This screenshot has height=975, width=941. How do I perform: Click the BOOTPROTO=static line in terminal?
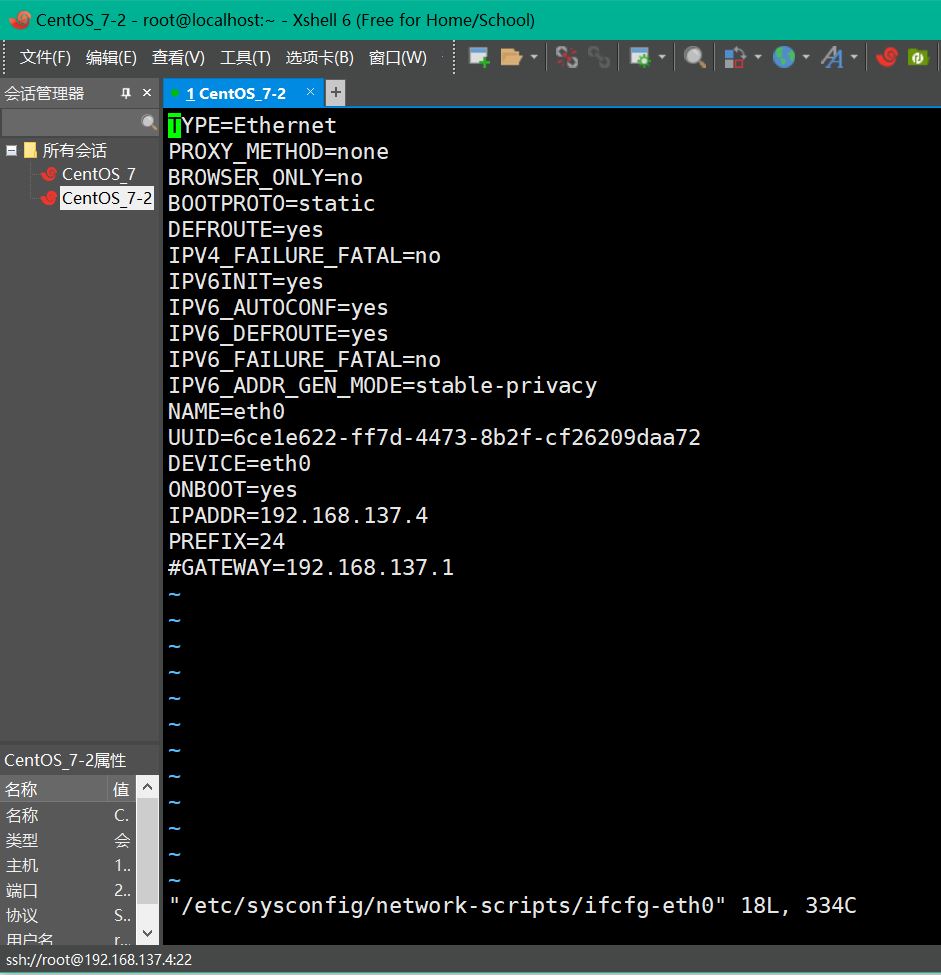271,204
